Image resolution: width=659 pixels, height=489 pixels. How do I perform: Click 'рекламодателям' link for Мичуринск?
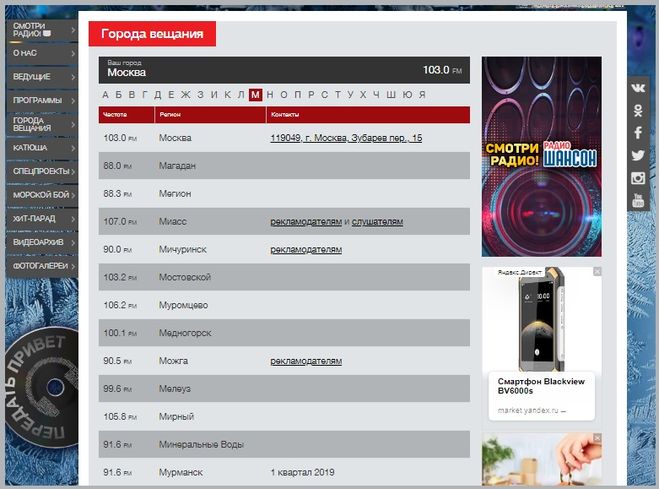coord(306,250)
